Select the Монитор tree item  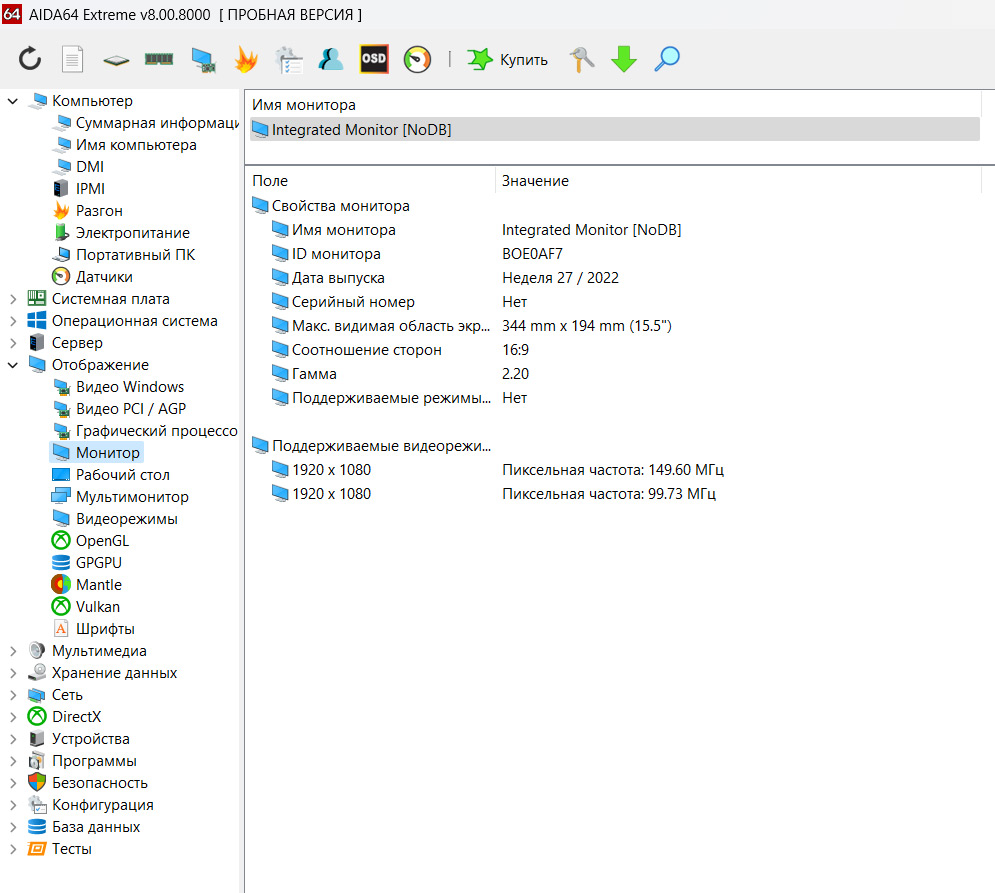[96, 453]
